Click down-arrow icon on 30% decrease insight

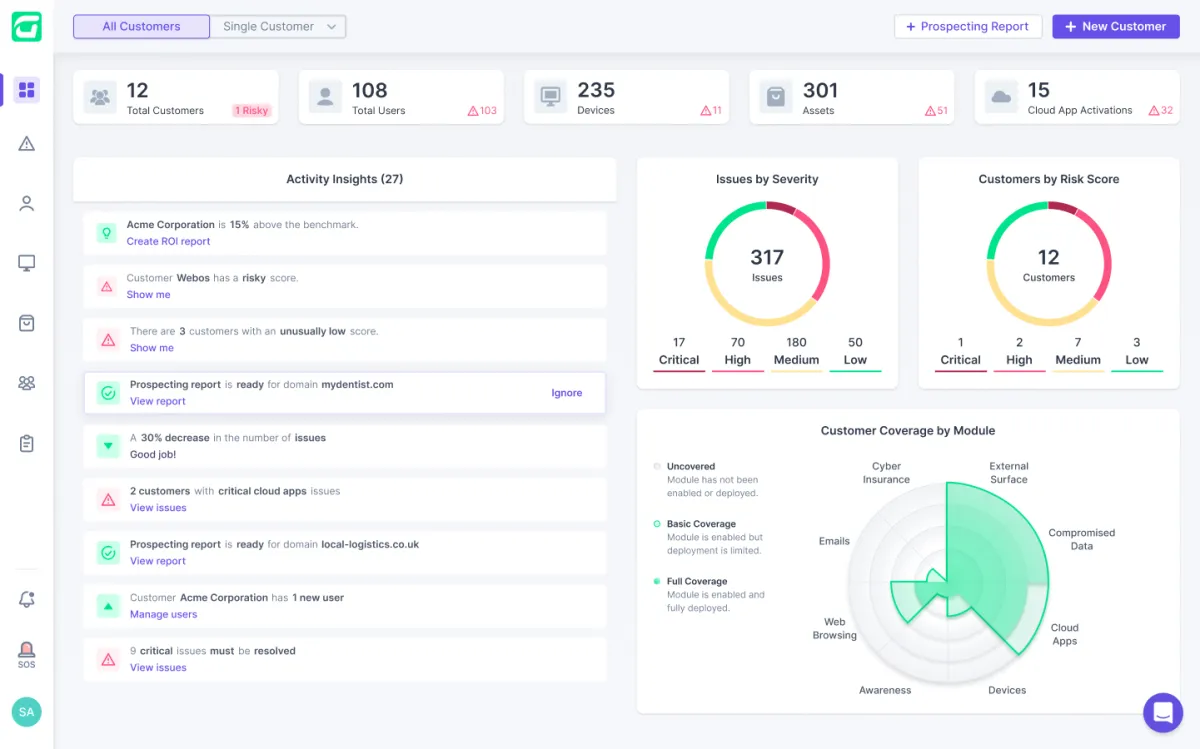(108, 446)
